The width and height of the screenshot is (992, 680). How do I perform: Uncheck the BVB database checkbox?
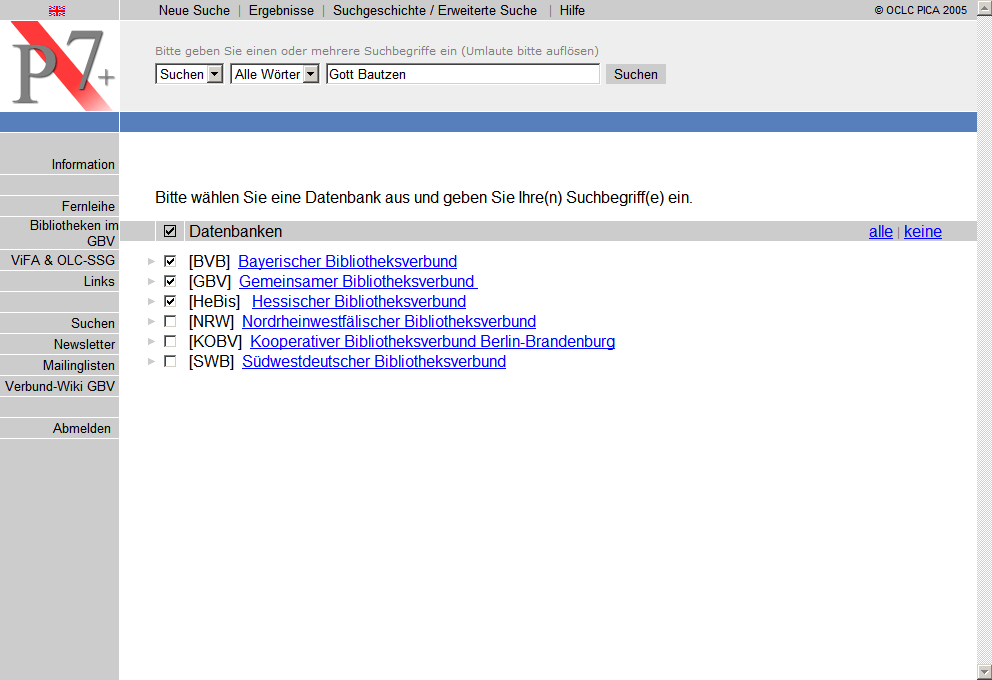coord(170,262)
